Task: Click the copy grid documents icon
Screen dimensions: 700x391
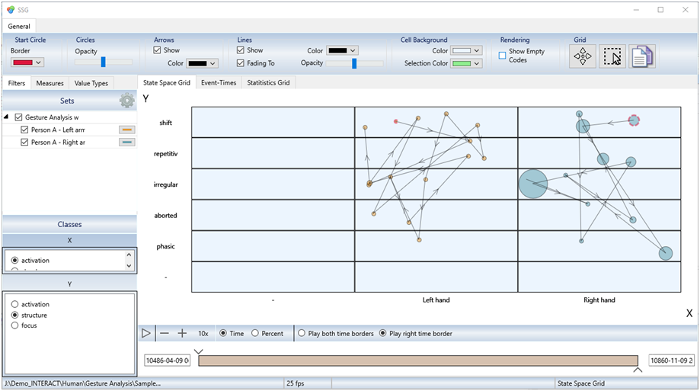Action: [642, 56]
